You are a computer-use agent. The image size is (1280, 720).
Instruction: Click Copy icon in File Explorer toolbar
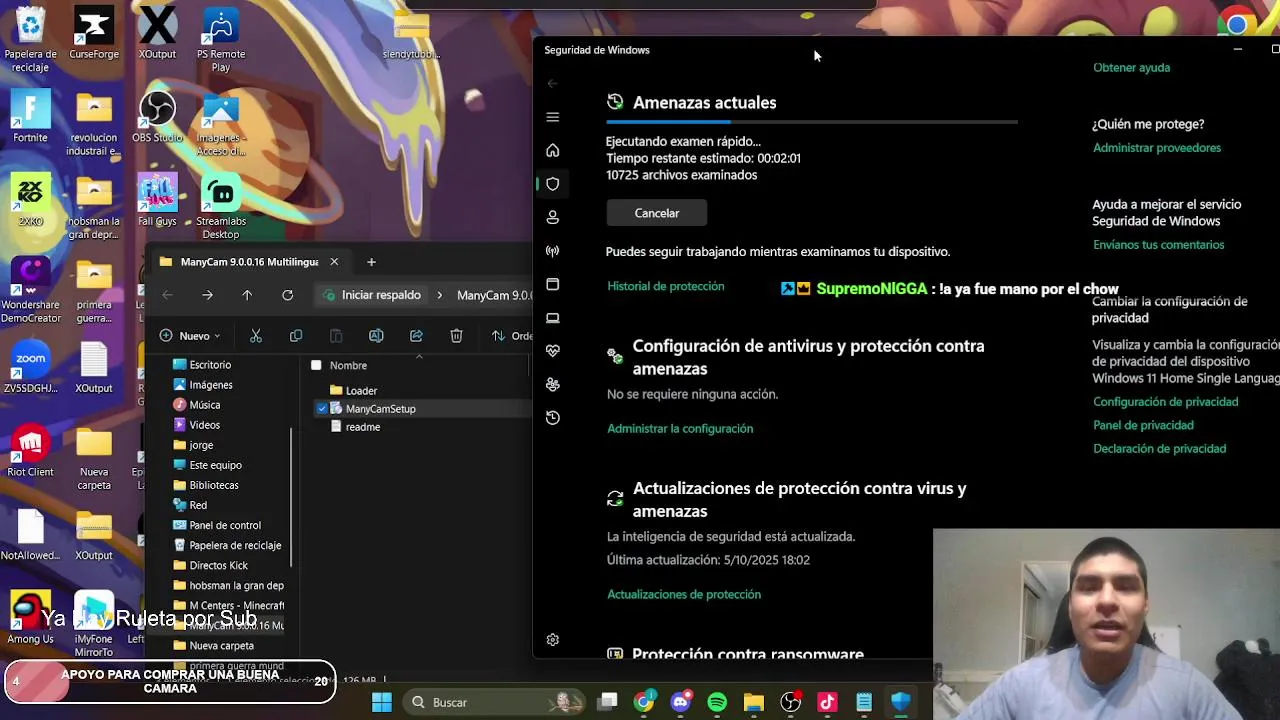coord(296,336)
